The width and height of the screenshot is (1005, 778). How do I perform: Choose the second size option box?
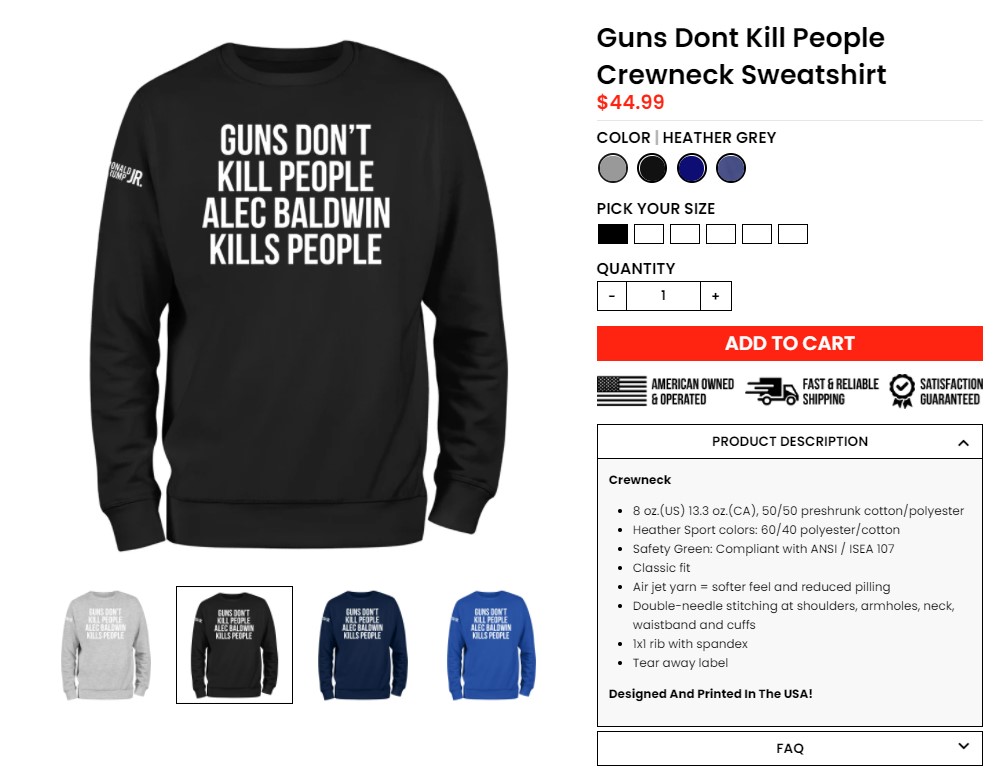point(649,234)
